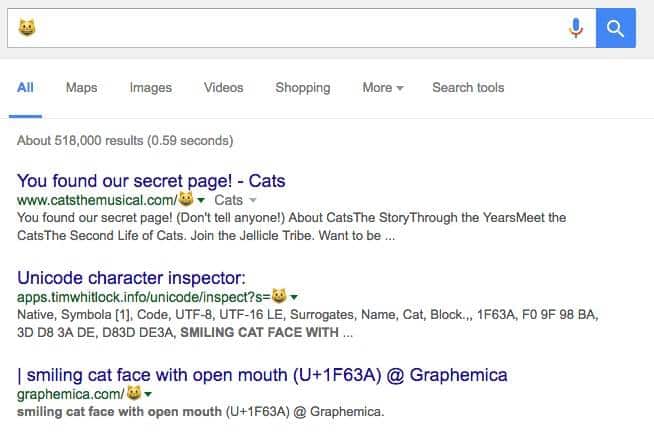Switch to the Images tab
This screenshot has height=435, width=654.
click(151, 88)
